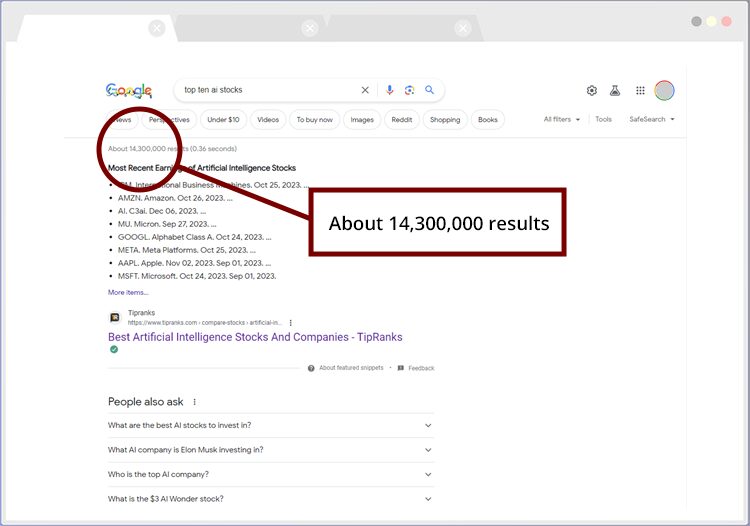This screenshot has width=750, height=526.
Task: Click the voice search microphone icon
Action: tap(390, 90)
